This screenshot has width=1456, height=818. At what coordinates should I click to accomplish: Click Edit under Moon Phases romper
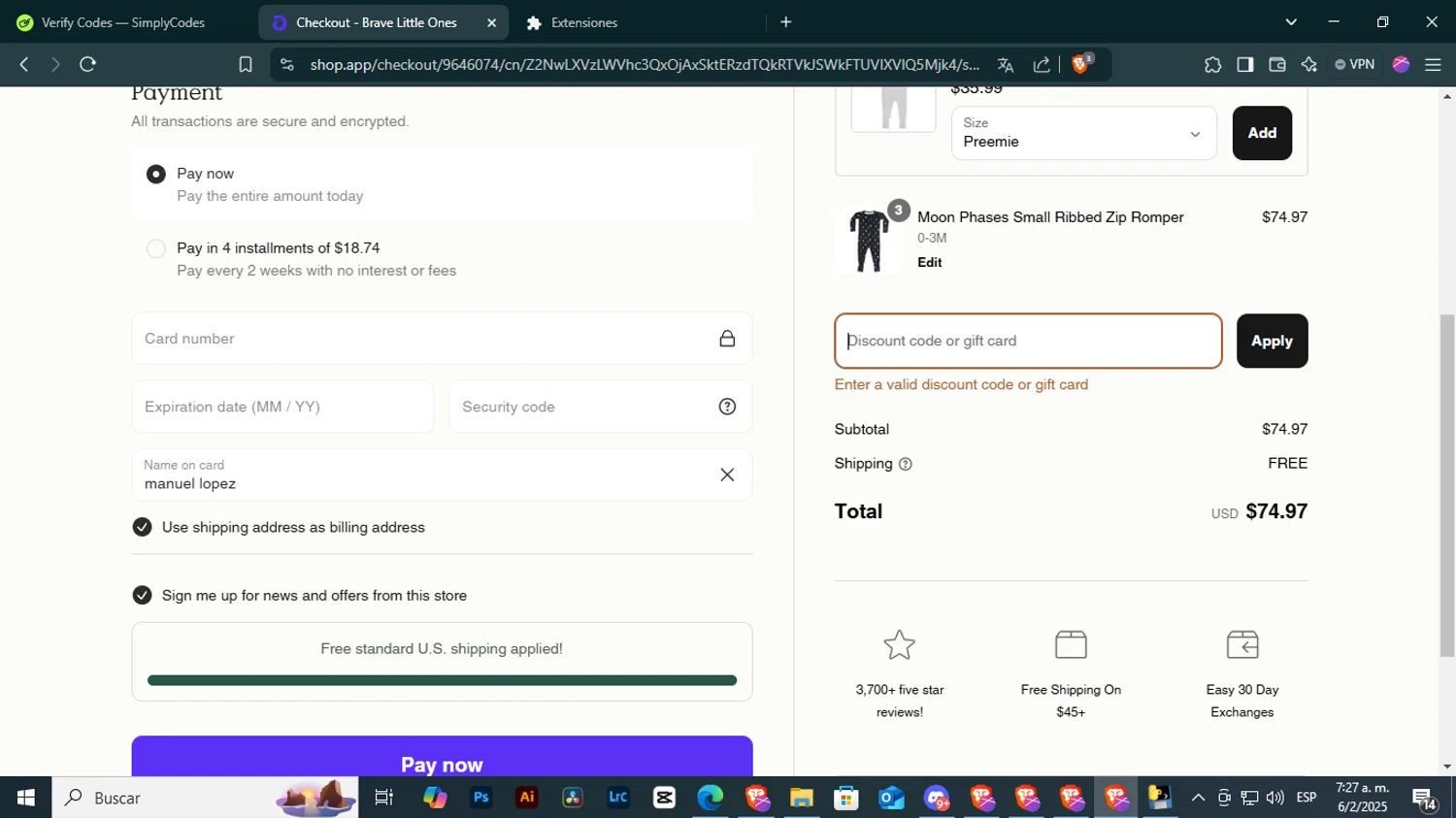(930, 262)
